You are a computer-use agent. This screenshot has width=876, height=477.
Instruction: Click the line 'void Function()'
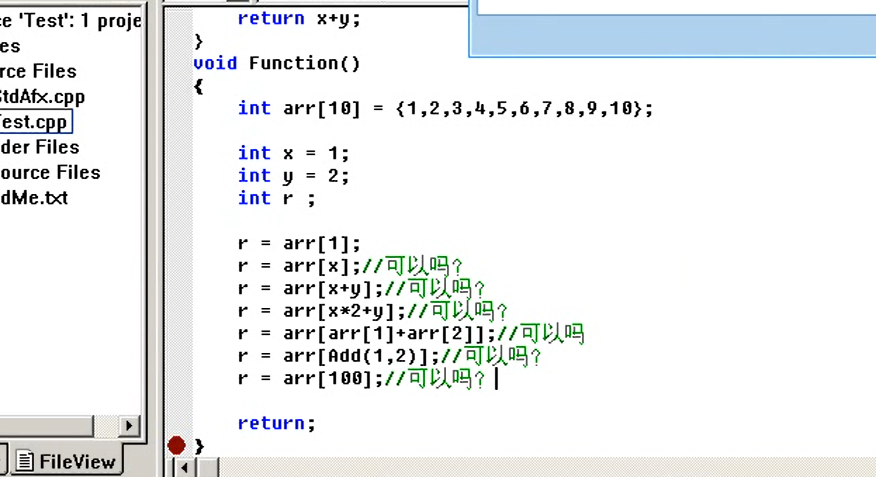pos(277,63)
